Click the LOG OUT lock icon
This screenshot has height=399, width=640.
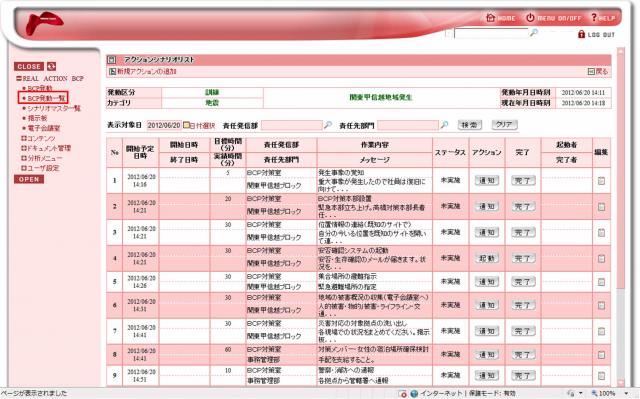[581, 34]
